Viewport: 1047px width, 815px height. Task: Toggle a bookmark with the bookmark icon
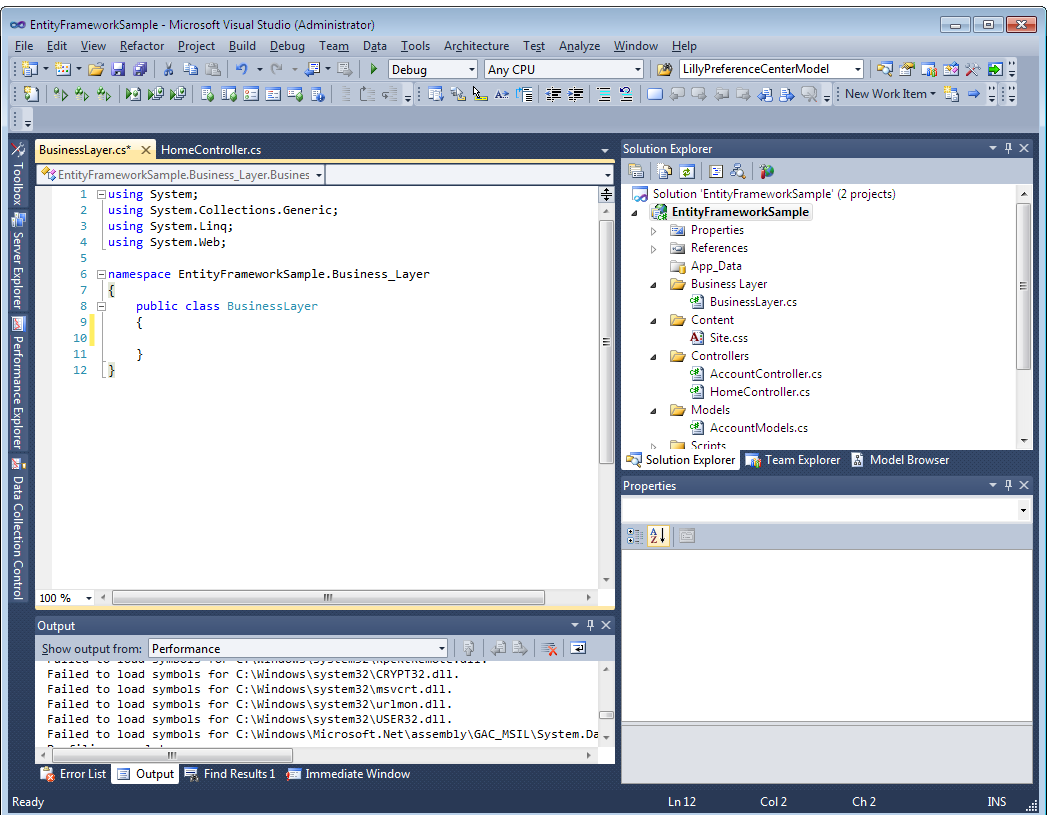[x=654, y=94]
